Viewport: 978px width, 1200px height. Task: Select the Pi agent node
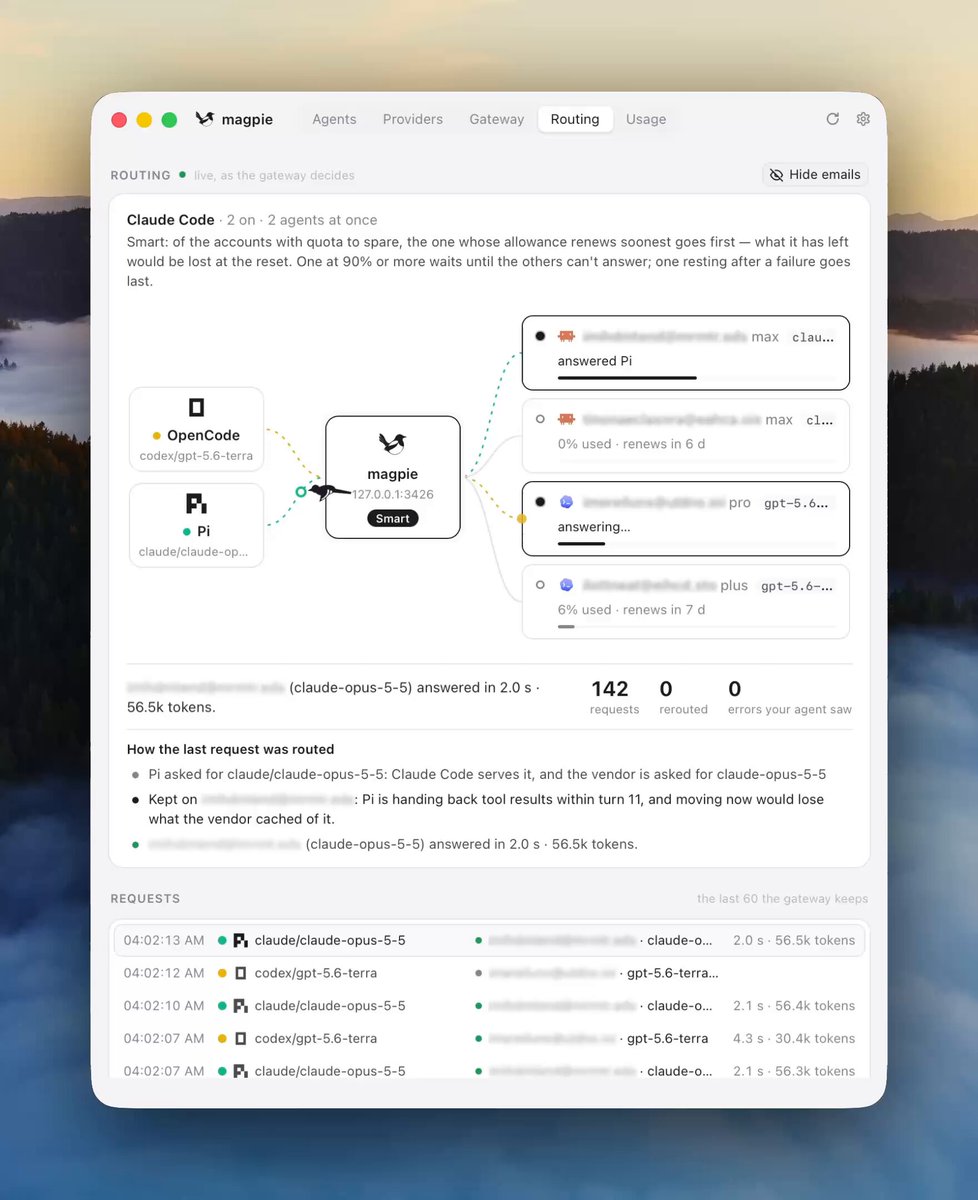(196, 525)
